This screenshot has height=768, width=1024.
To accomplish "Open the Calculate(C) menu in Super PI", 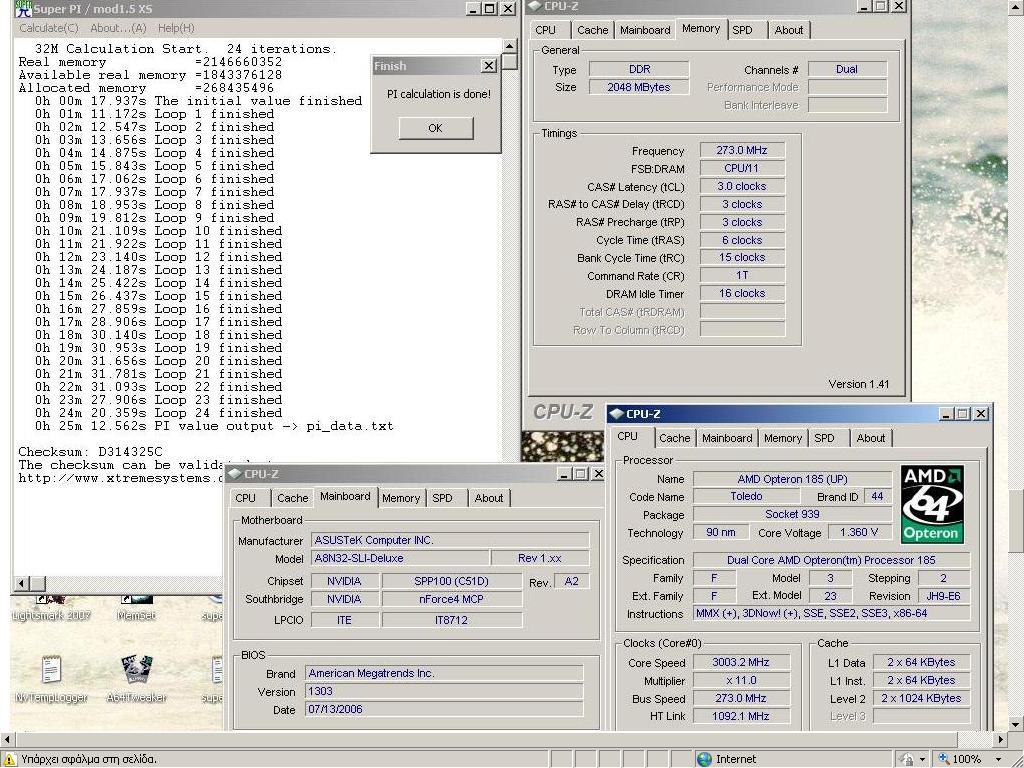I will click(x=49, y=28).
